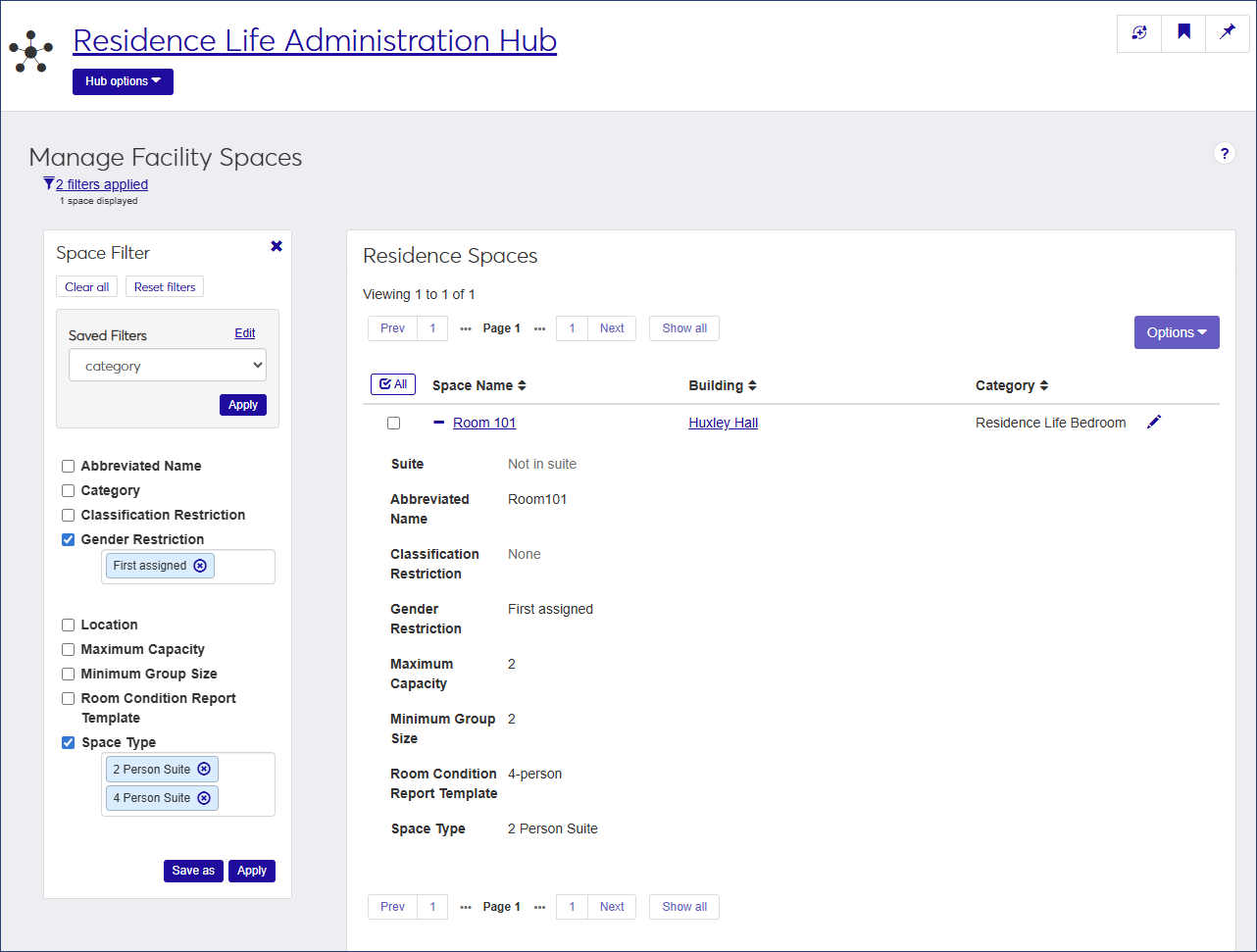Remove the 2 Person Suite filter chip

[x=204, y=769]
